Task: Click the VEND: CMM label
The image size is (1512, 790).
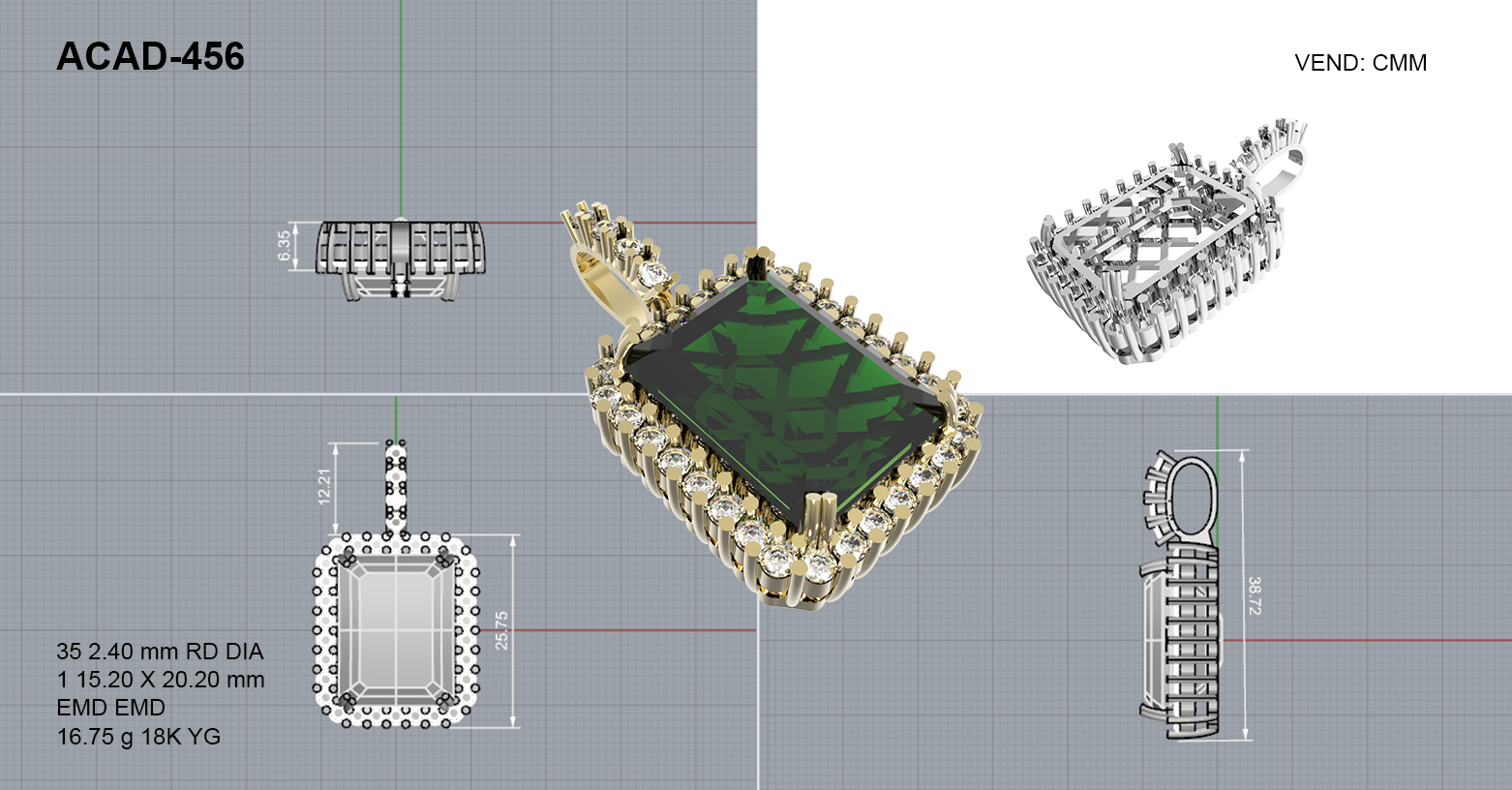Action: click(1360, 63)
